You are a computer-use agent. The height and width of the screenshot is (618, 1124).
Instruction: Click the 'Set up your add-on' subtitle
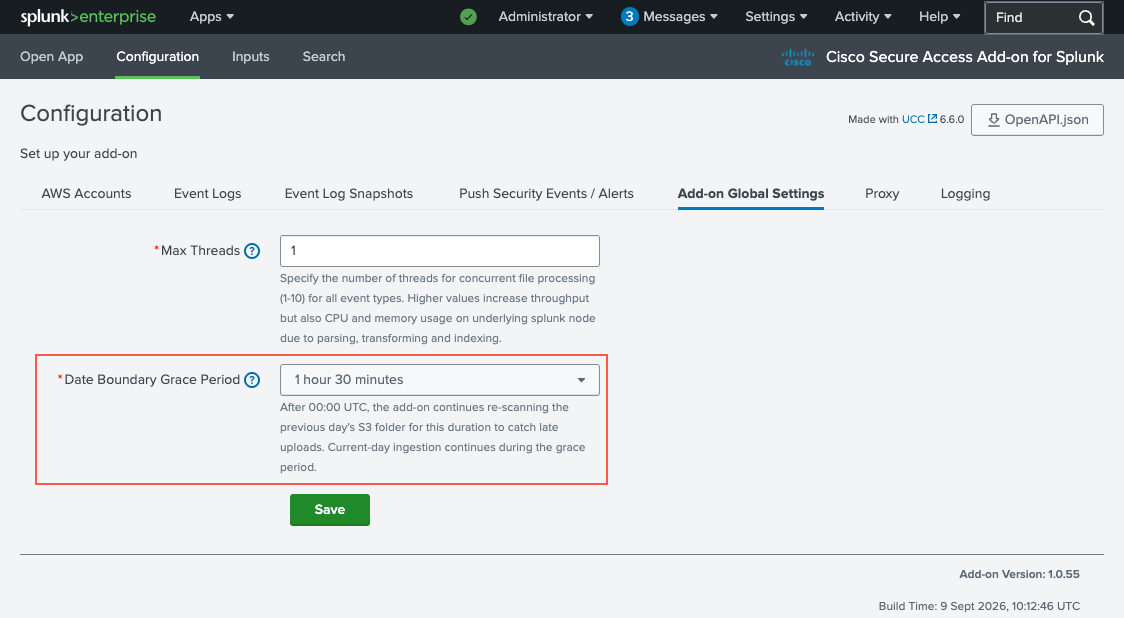pyautogui.click(x=78, y=153)
